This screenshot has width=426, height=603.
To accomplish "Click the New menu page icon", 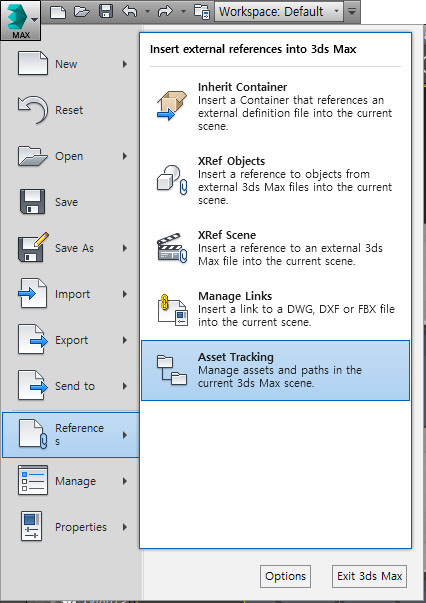I will (33, 63).
